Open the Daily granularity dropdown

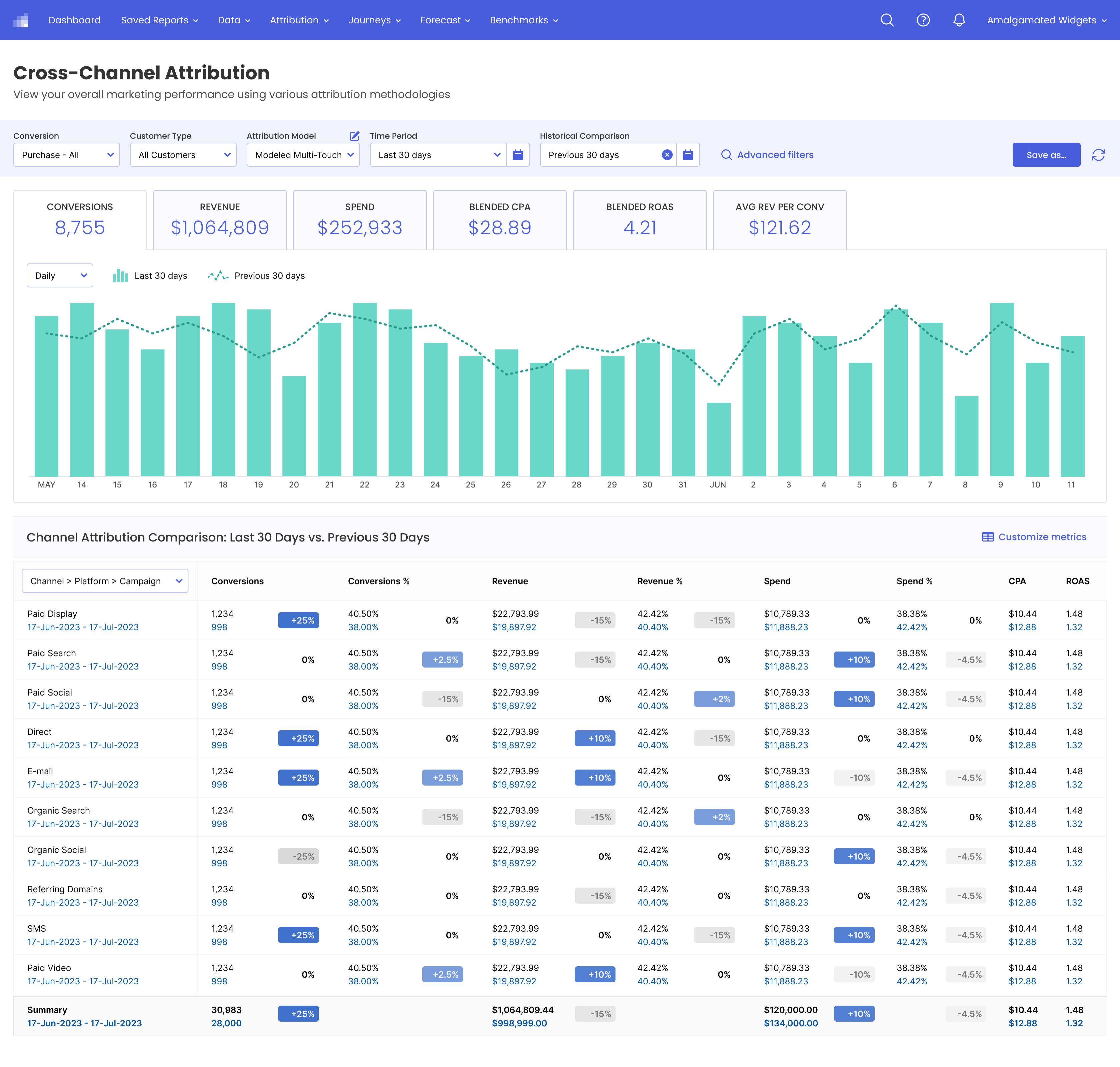pyautogui.click(x=60, y=275)
